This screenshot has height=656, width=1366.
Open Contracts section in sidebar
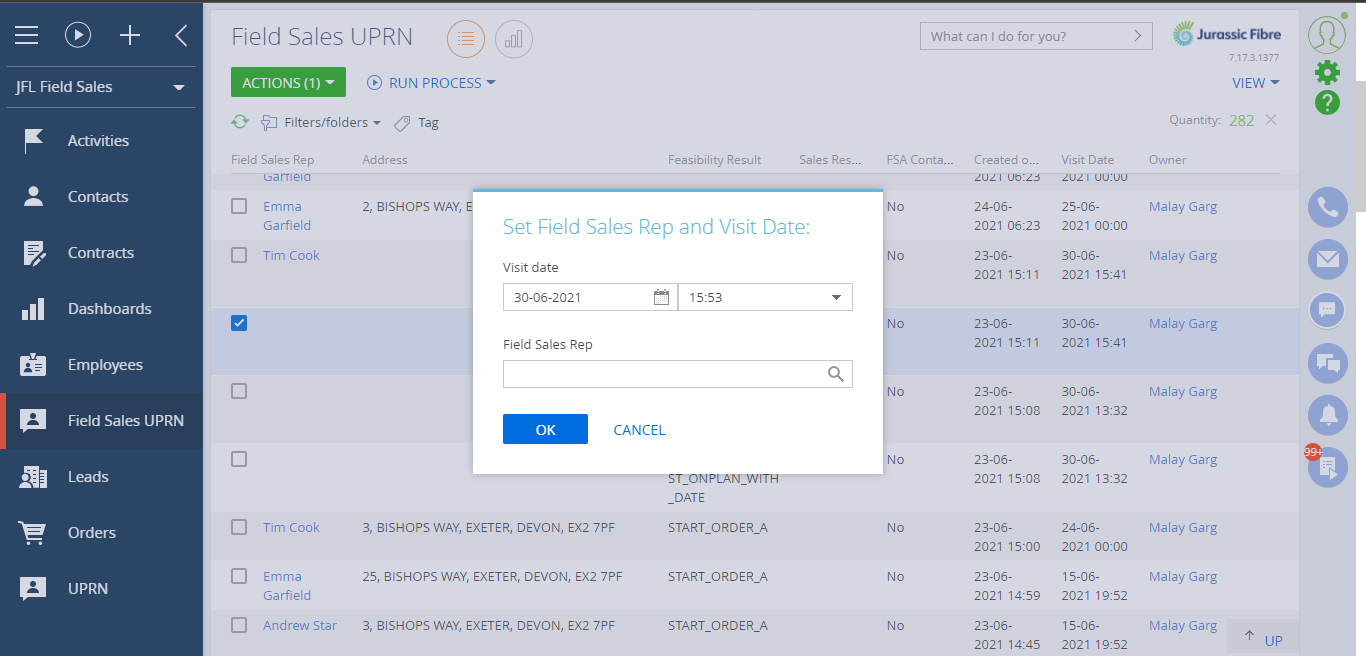pyautogui.click(x=101, y=253)
